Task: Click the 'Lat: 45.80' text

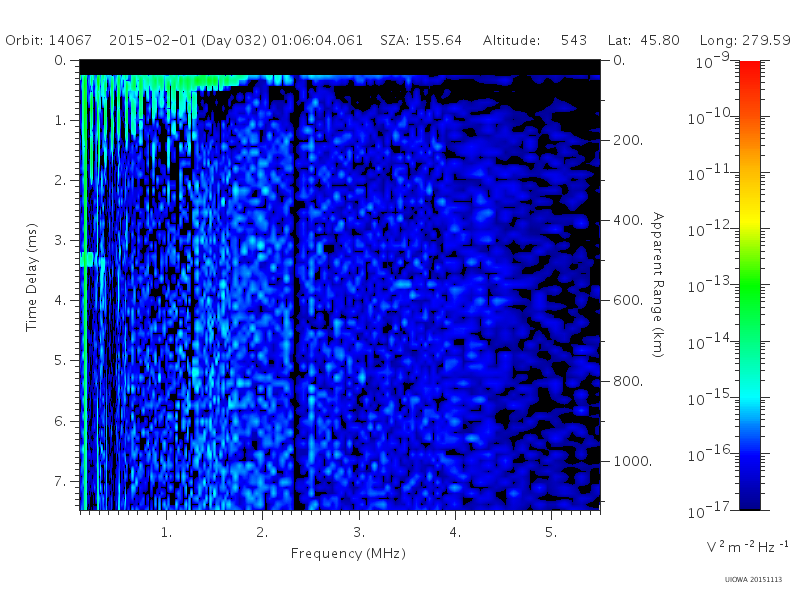Action: [x=644, y=40]
